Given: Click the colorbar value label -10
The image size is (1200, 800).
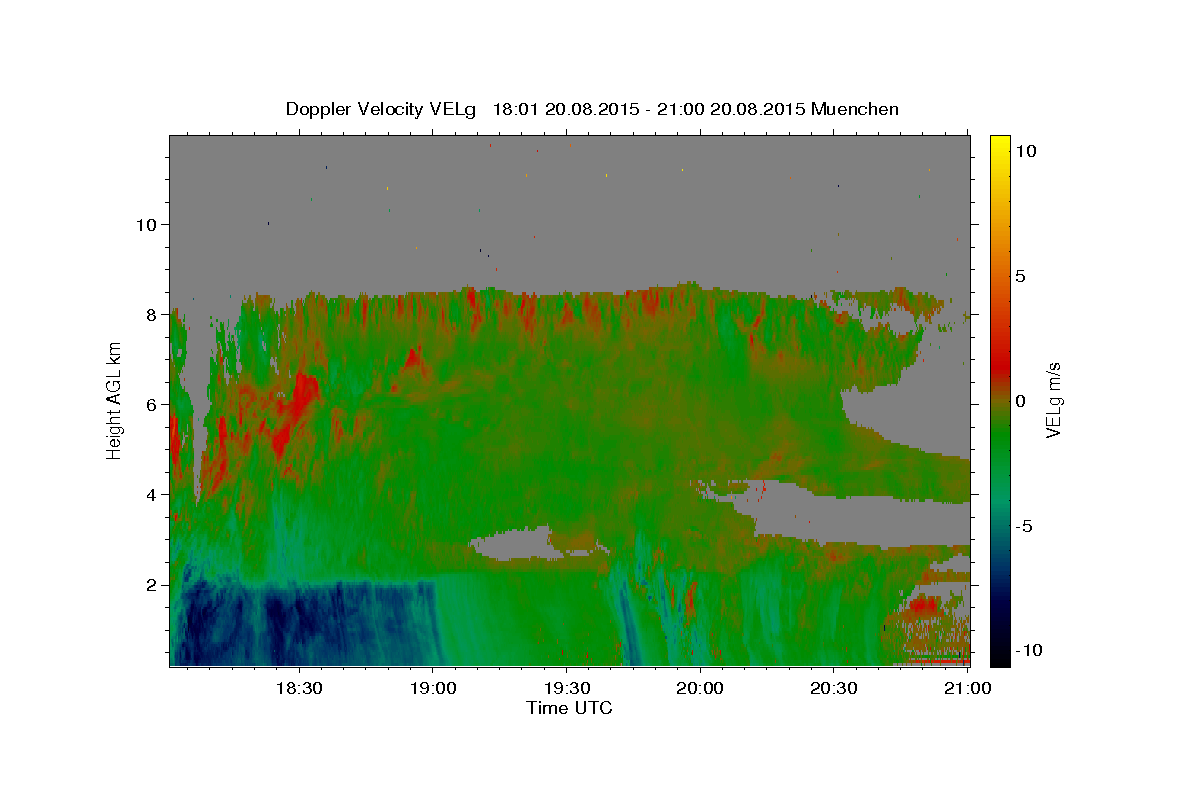Looking at the screenshot, I should click(x=1028, y=651).
